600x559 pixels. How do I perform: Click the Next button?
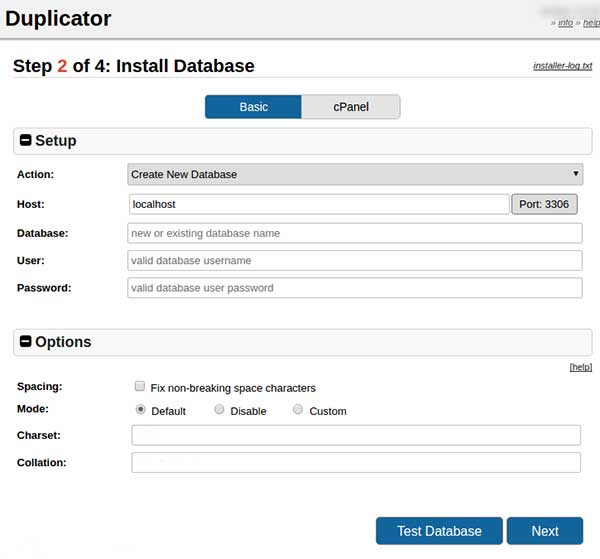tap(545, 531)
